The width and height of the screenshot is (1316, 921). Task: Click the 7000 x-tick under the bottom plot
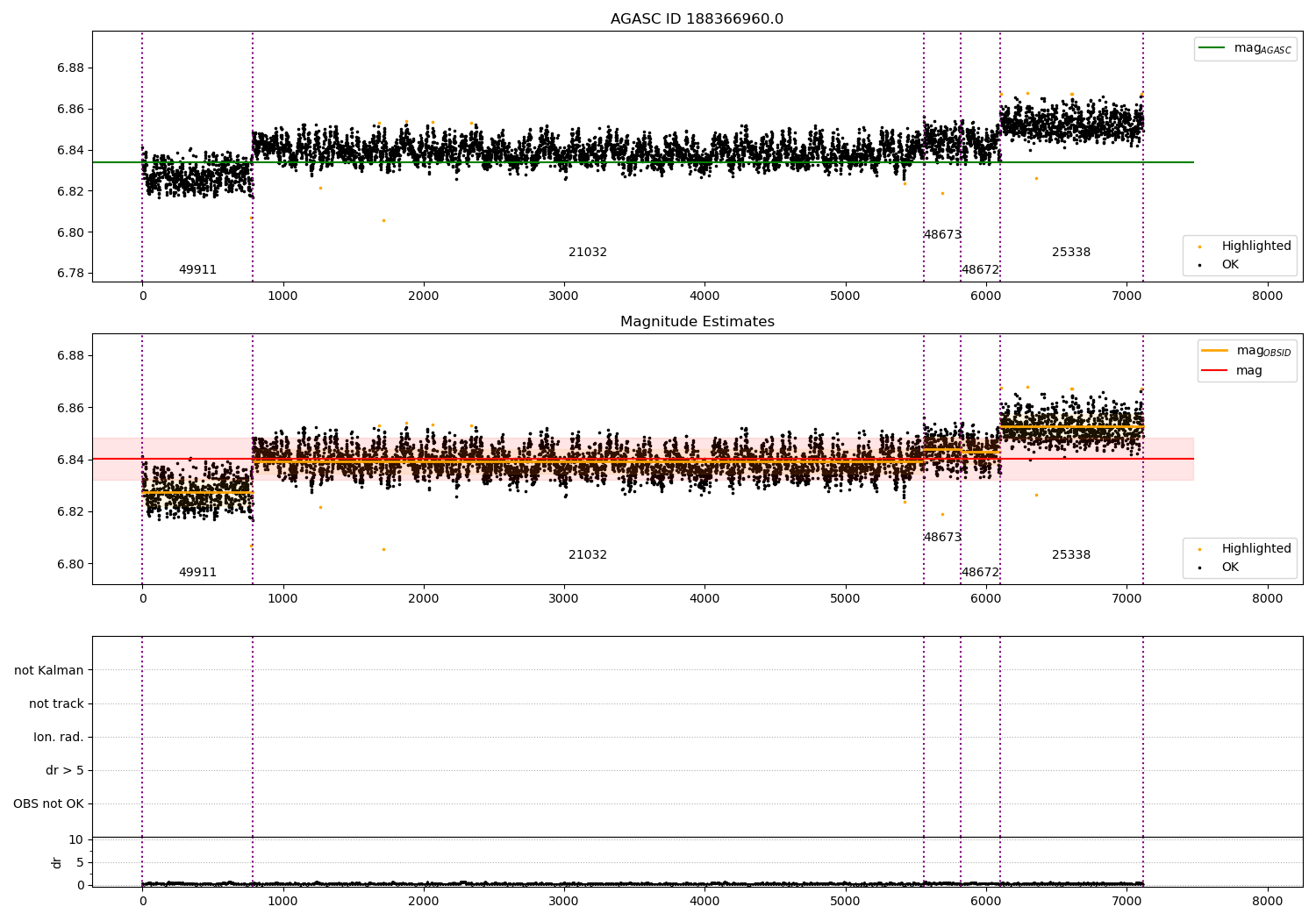click(x=1126, y=901)
